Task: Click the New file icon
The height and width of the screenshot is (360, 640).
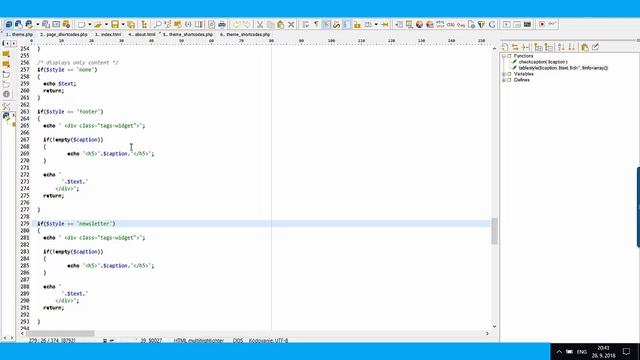Action: 82,24
